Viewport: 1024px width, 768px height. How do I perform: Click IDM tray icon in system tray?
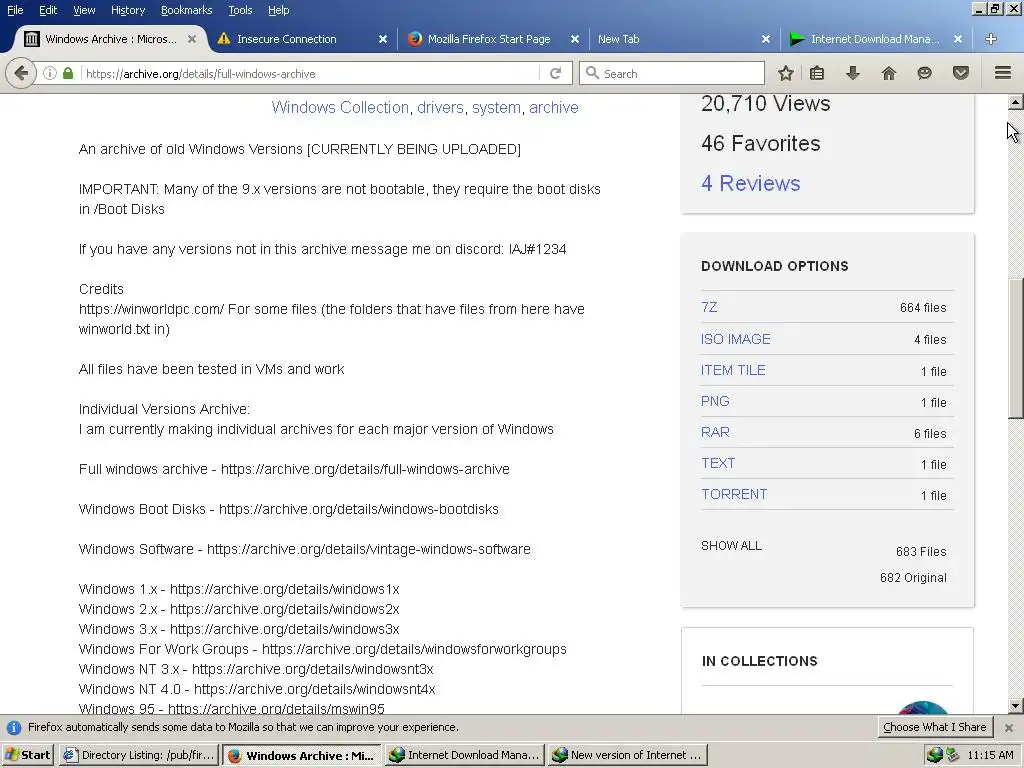[x=935, y=755]
